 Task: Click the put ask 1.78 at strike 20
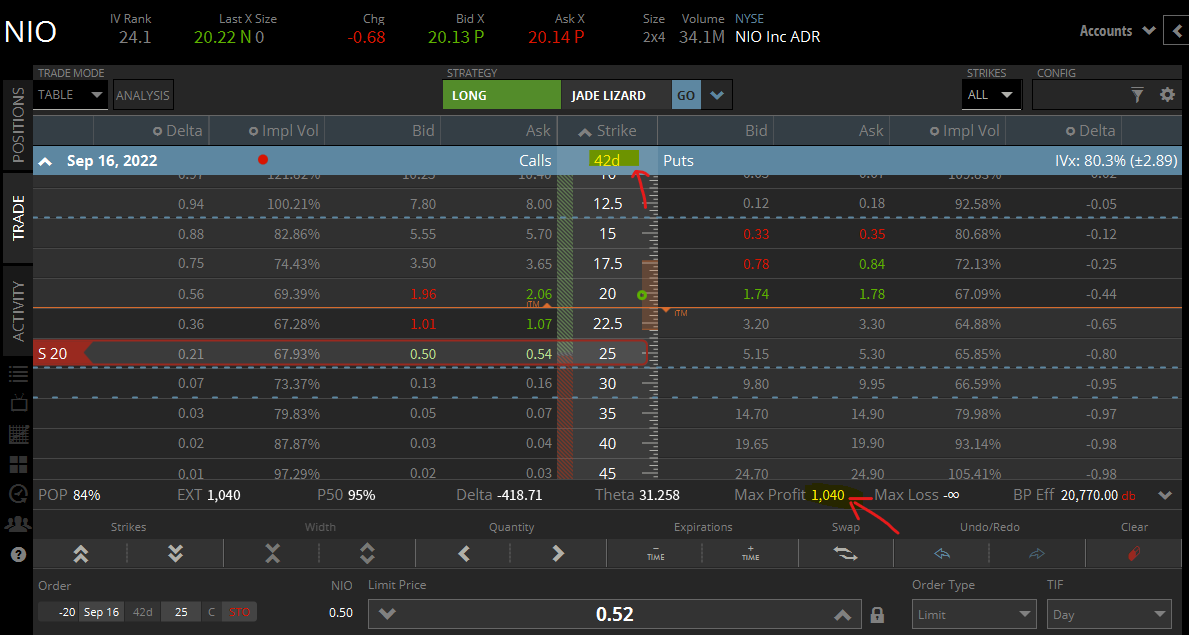tap(871, 294)
